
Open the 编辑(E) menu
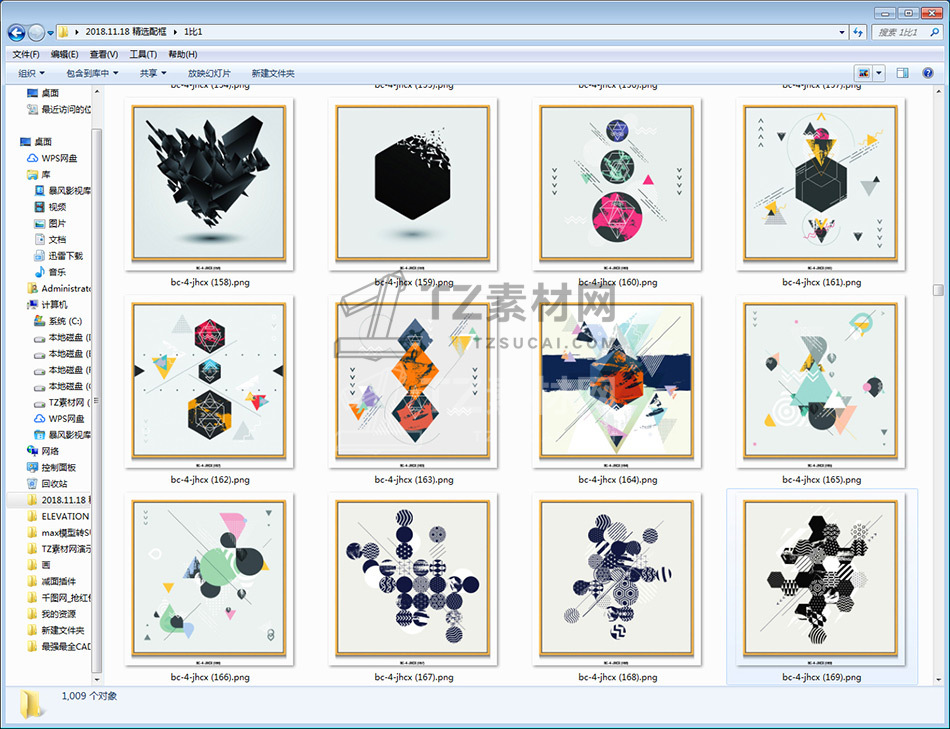tap(64, 54)
